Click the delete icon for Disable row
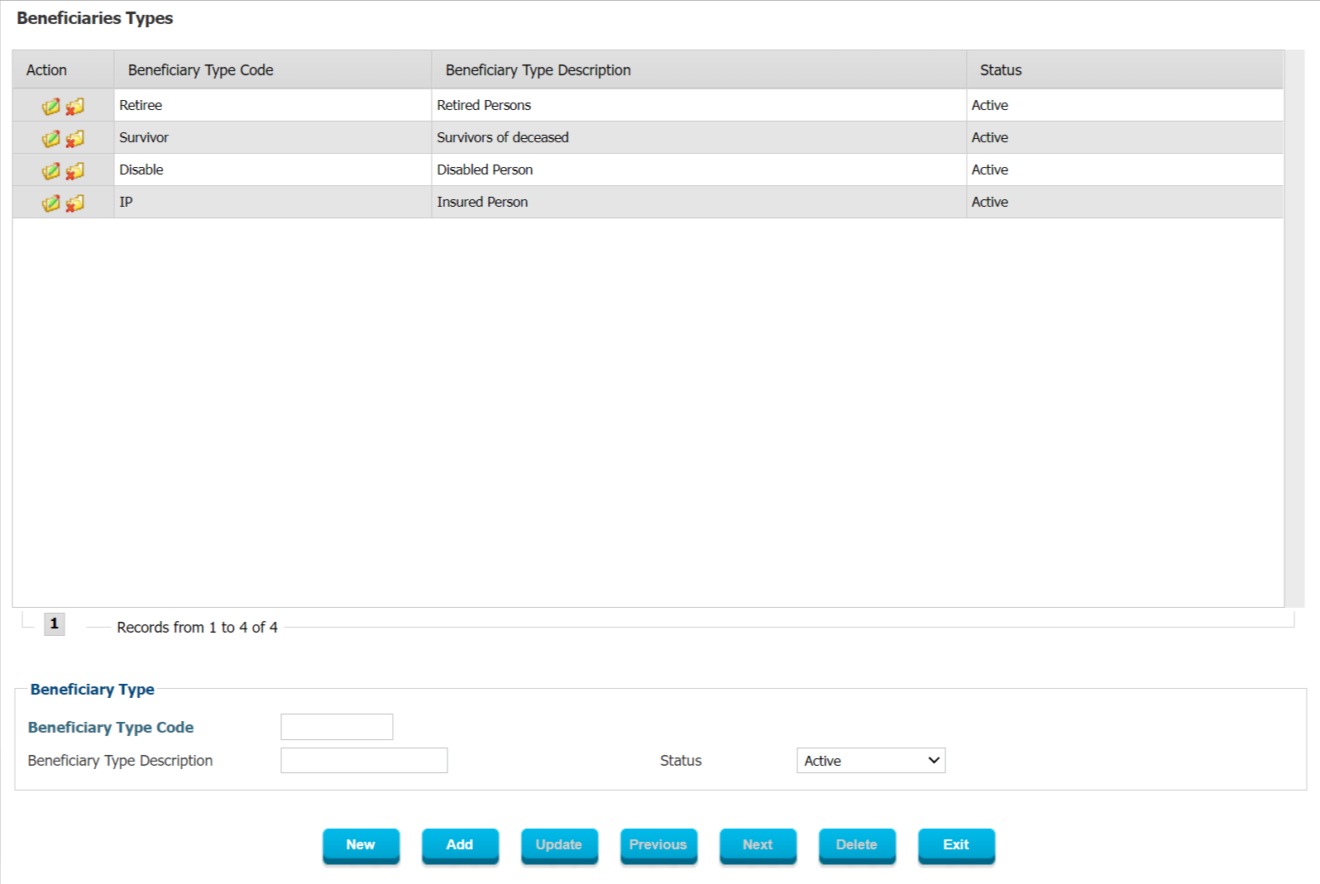1320x884 pixels. tap(75, 170)
